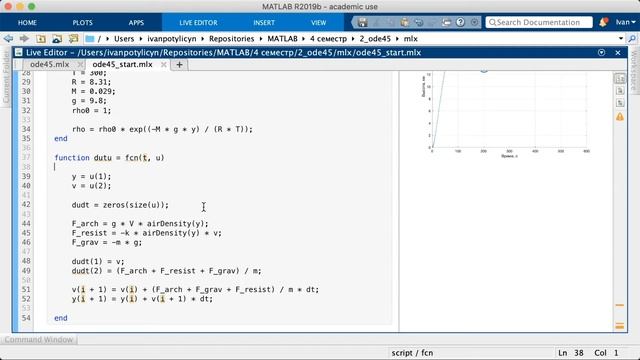Click the Live Editor document icon in title bar
The width and height of the screenshot is (640, 360).
click(19, 53)
